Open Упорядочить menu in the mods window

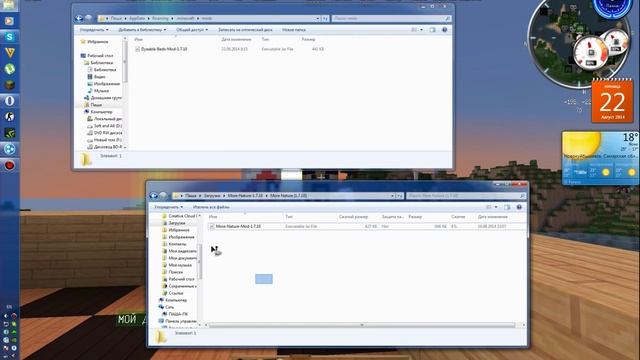(x=94, y=30)
